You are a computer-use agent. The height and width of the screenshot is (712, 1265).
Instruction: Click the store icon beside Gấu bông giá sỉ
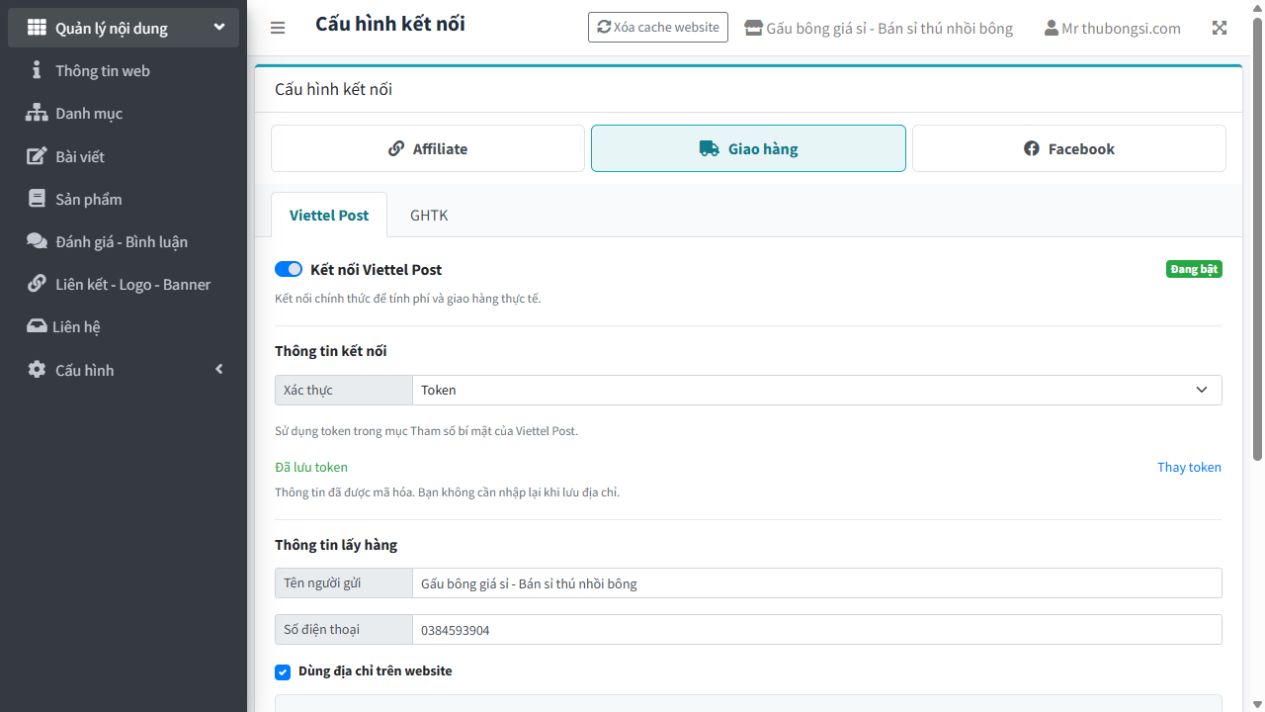(x=754, y=28)
